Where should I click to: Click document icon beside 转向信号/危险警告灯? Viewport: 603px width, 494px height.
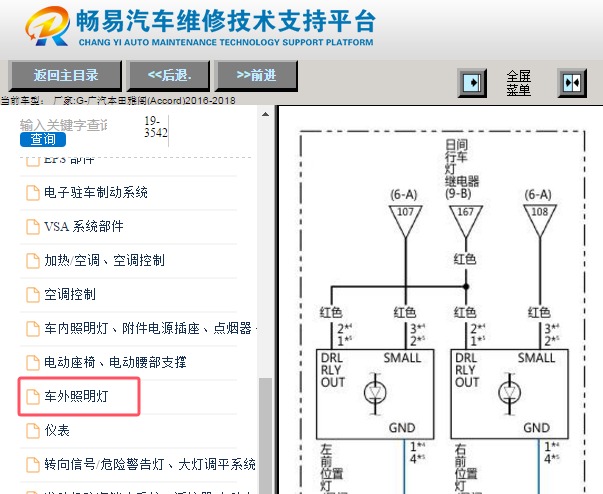pos(33,465)
